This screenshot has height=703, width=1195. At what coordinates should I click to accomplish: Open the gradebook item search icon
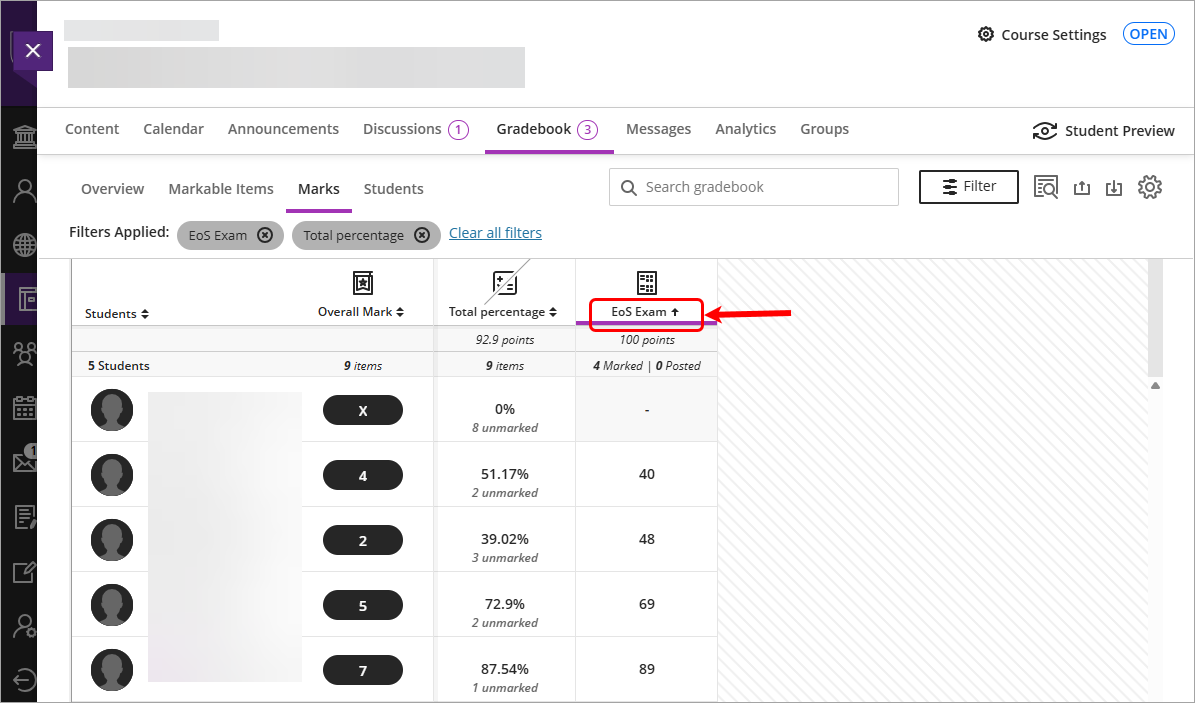tap(1046, 187)
